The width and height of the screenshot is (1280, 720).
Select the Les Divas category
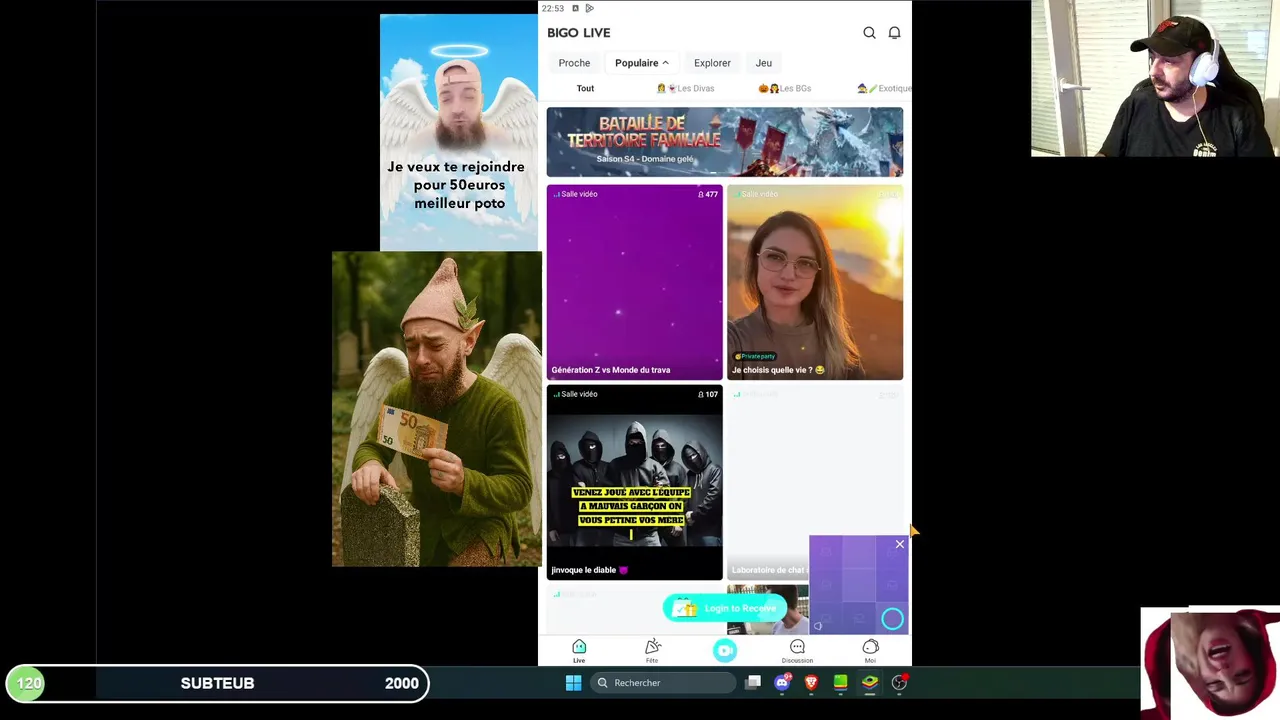pos(685,88)
